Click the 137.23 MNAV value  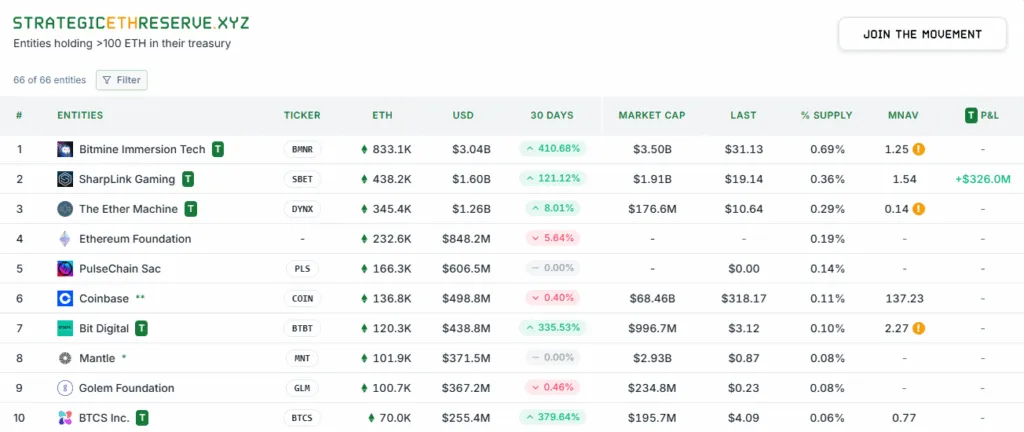click(904, 299)
